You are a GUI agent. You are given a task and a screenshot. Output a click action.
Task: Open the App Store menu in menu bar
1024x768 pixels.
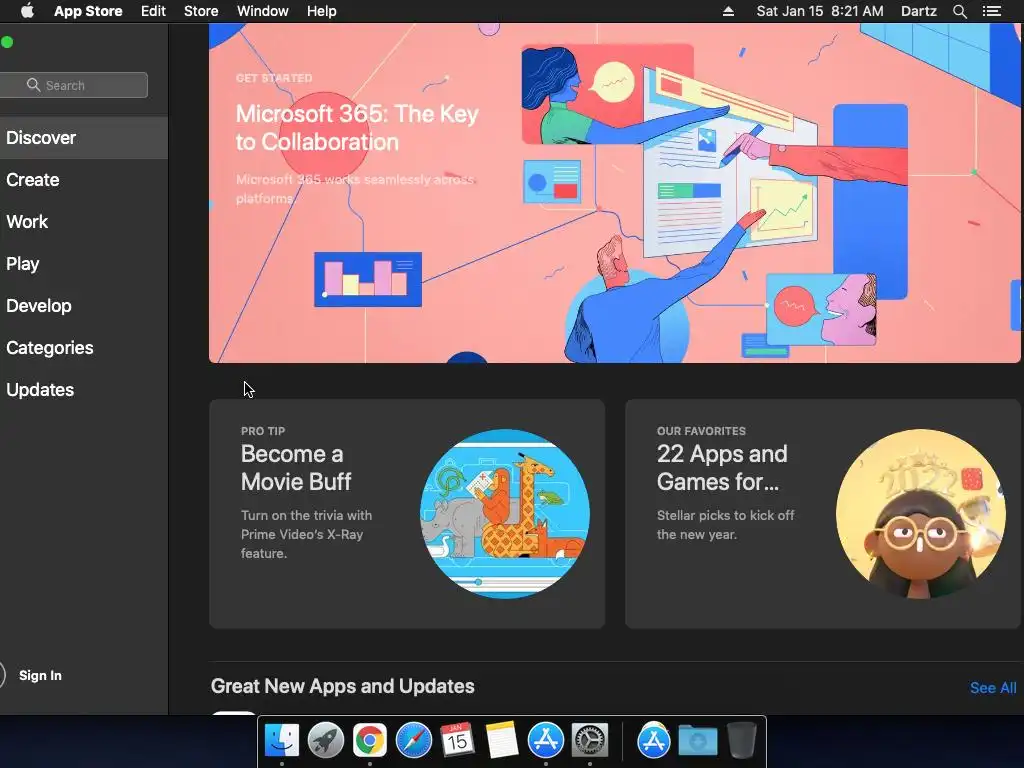[x=88, y=11]
